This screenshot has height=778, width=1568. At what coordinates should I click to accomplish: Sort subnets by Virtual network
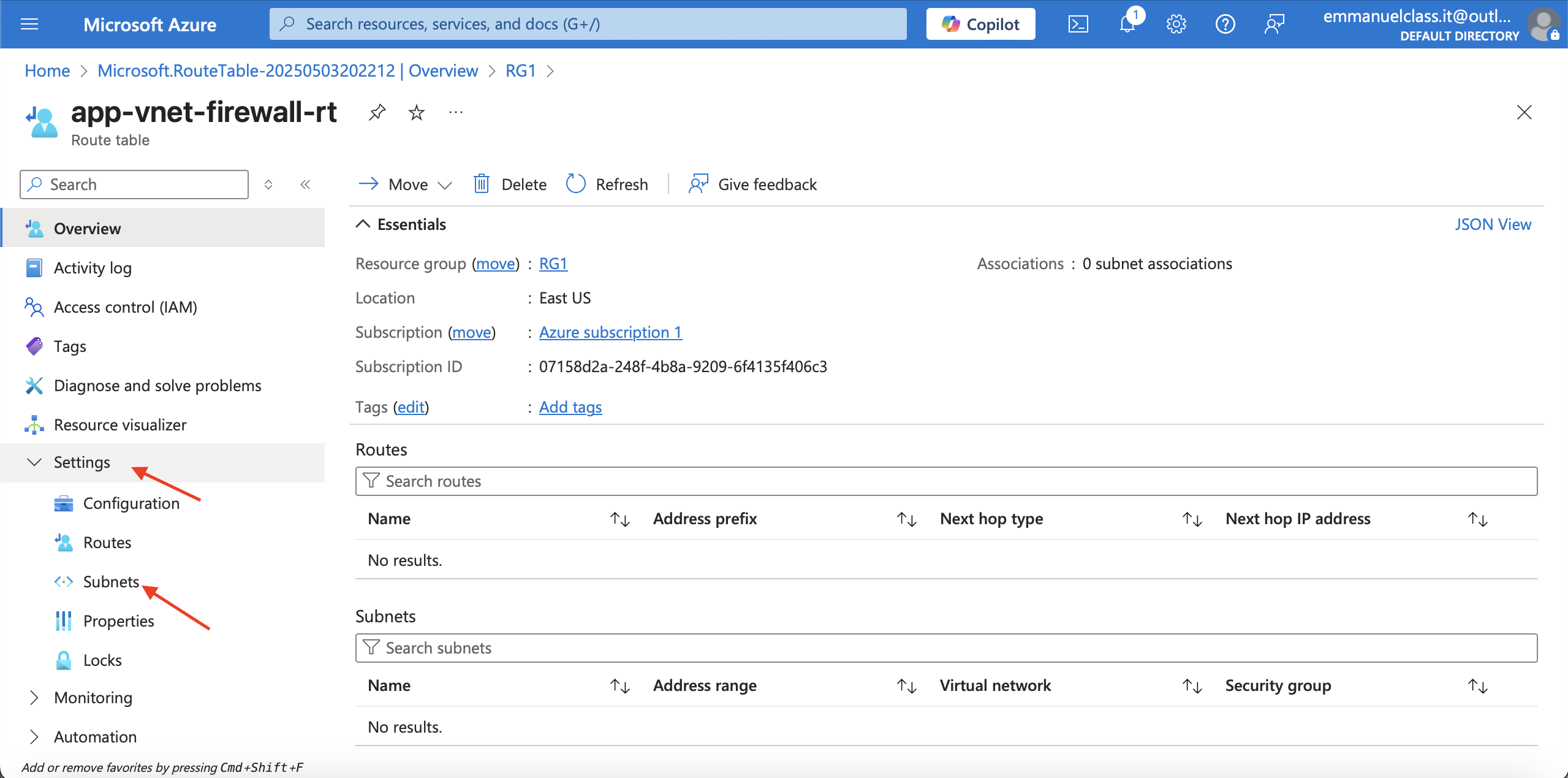1192,686
